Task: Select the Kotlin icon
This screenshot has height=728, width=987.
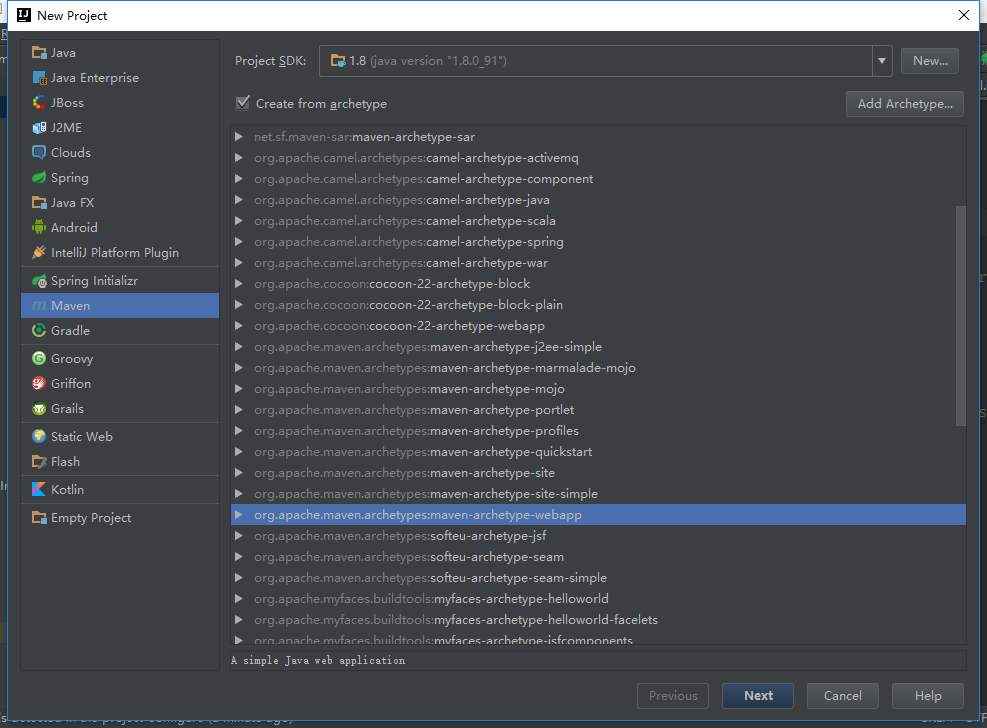Action: [39, 490]
